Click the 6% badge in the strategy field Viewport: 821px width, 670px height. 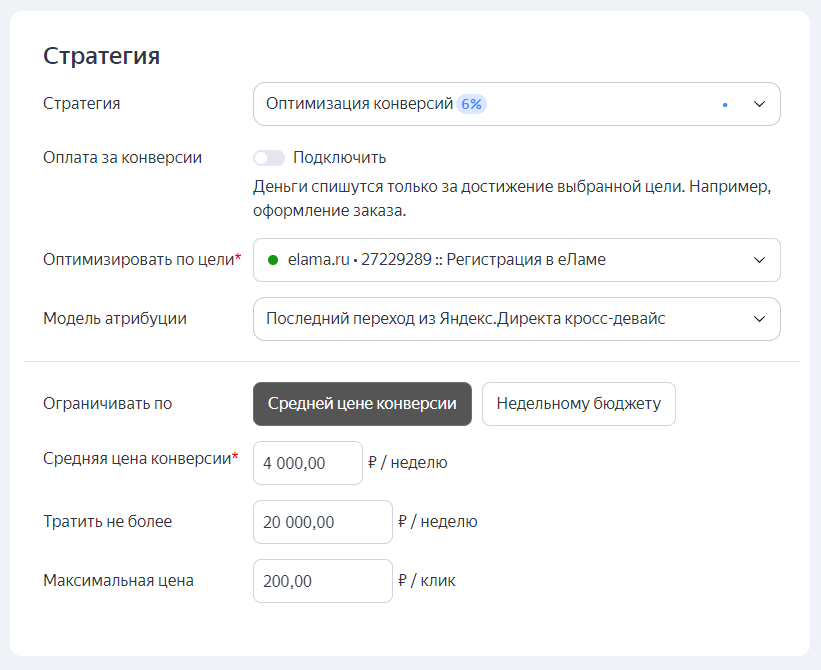click(x=471, y=104)
